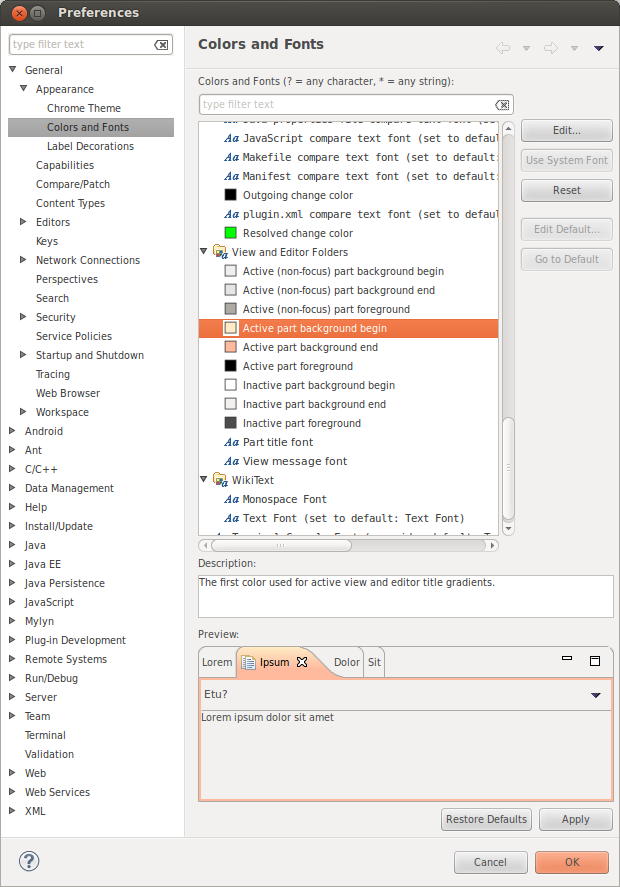Expand the Android preferences node
Image resolution: width=620 pixels, height=887 pixels.
[12, 430]
